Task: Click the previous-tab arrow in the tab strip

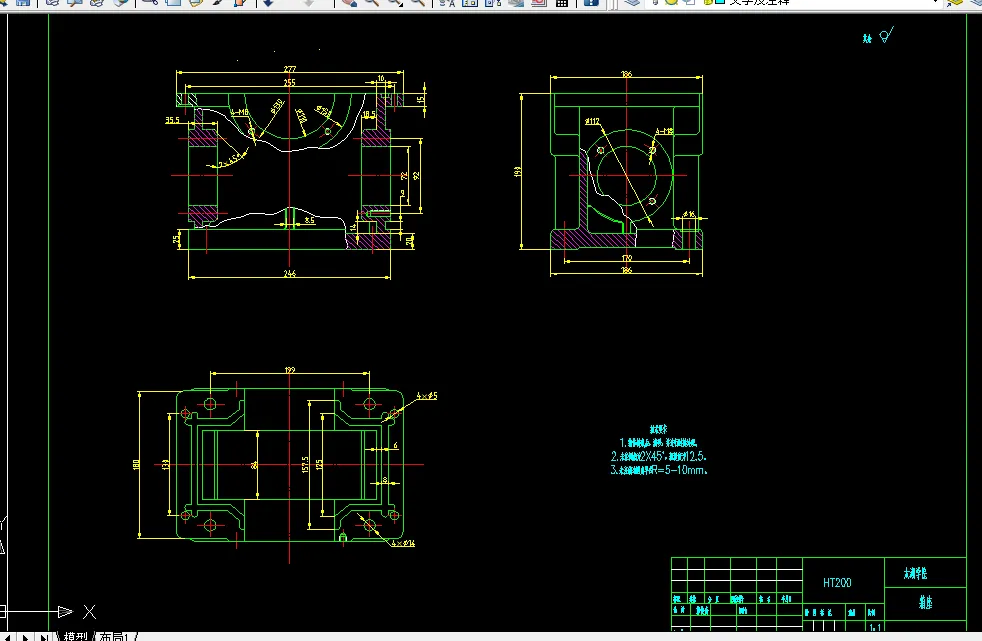Action: point(8,637)
